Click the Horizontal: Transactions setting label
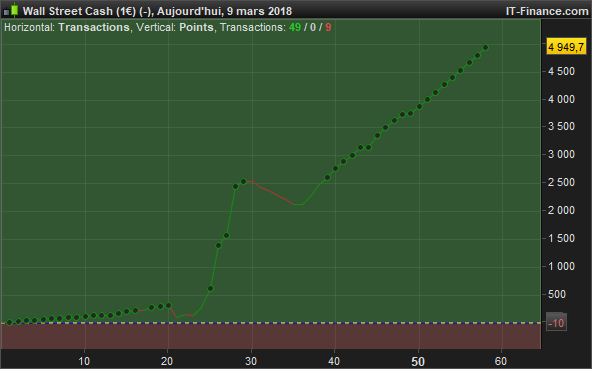Image resolution: width=592 pixels, height=369 pixels. click(66, 28)
